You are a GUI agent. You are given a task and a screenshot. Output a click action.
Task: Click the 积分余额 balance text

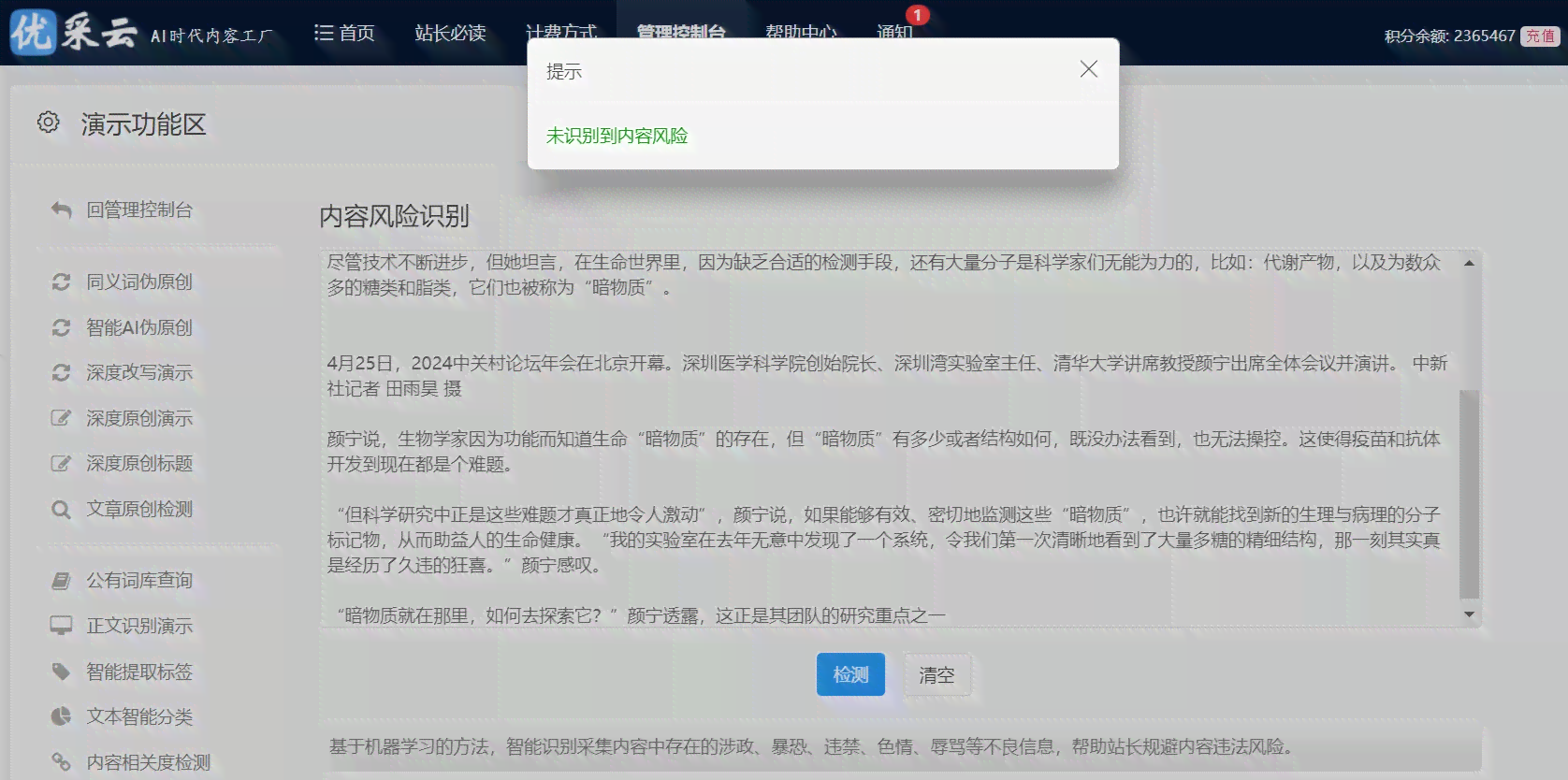(x=1449, y=36)
